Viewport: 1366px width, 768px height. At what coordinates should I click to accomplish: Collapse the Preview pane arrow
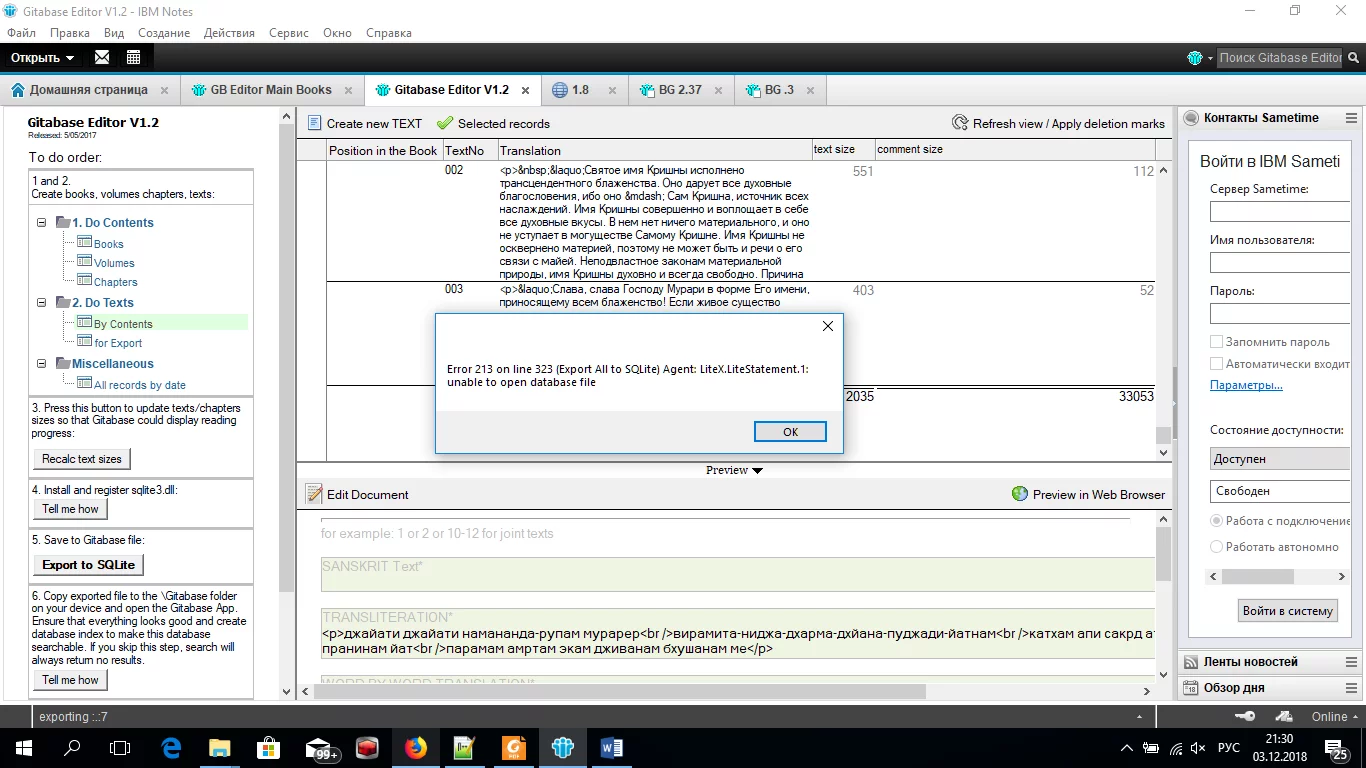[757, 470]
